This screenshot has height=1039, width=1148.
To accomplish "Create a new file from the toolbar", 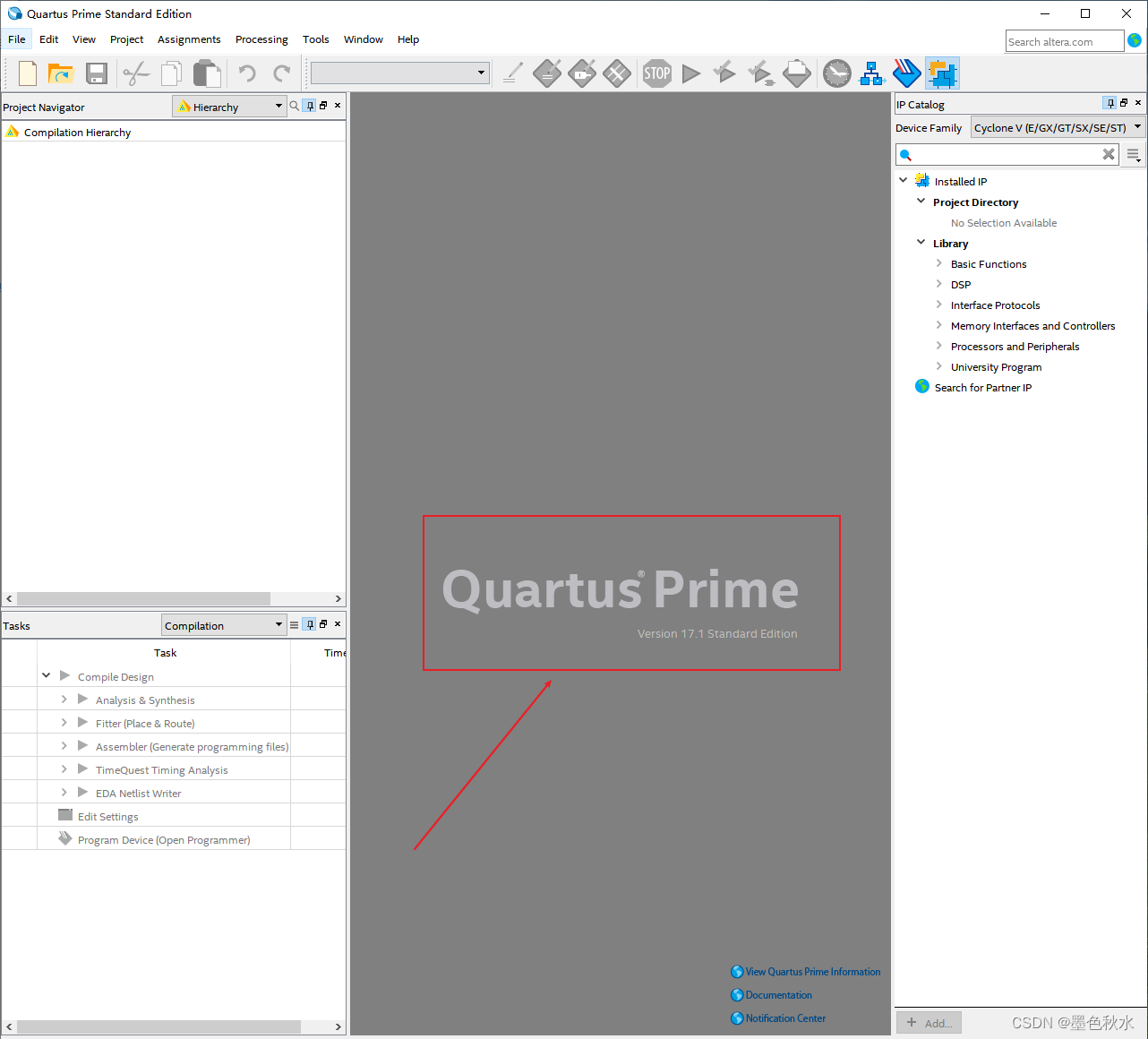I will (28, 73).
